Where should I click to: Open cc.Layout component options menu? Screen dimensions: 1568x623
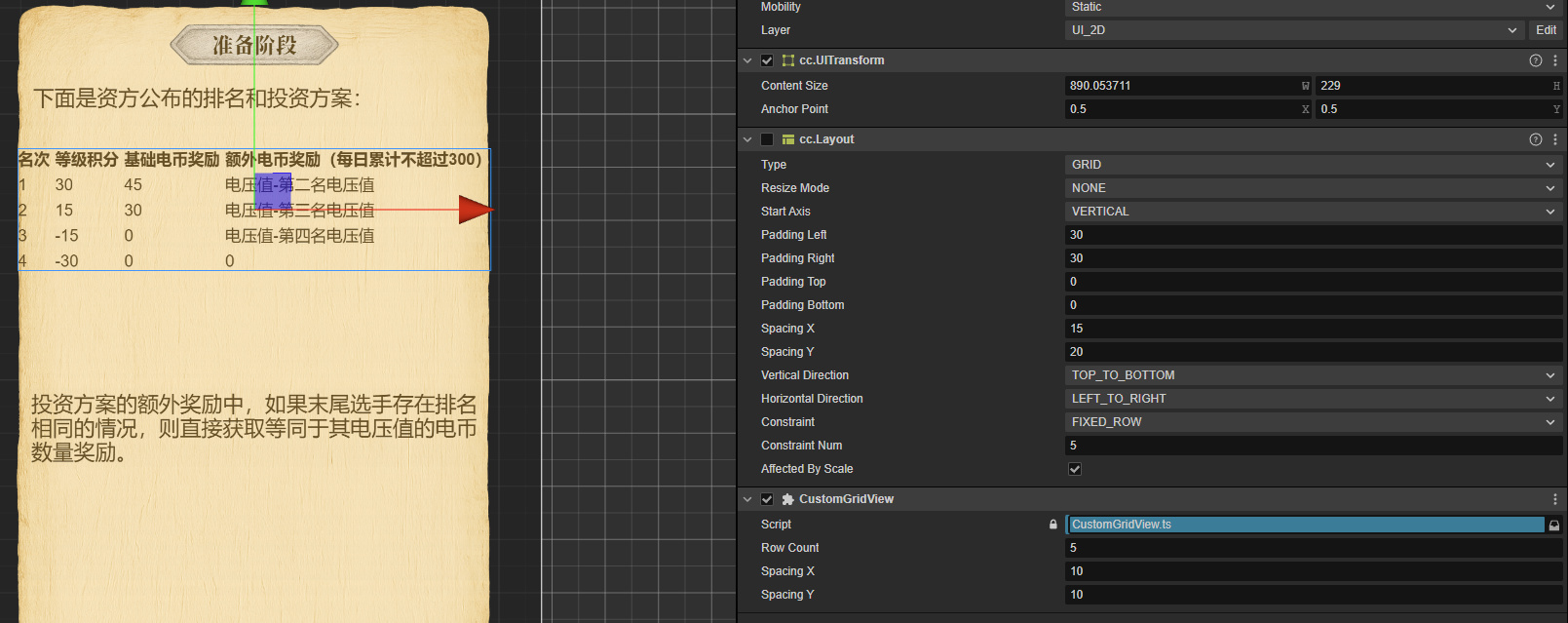[x=1555, y=139]
